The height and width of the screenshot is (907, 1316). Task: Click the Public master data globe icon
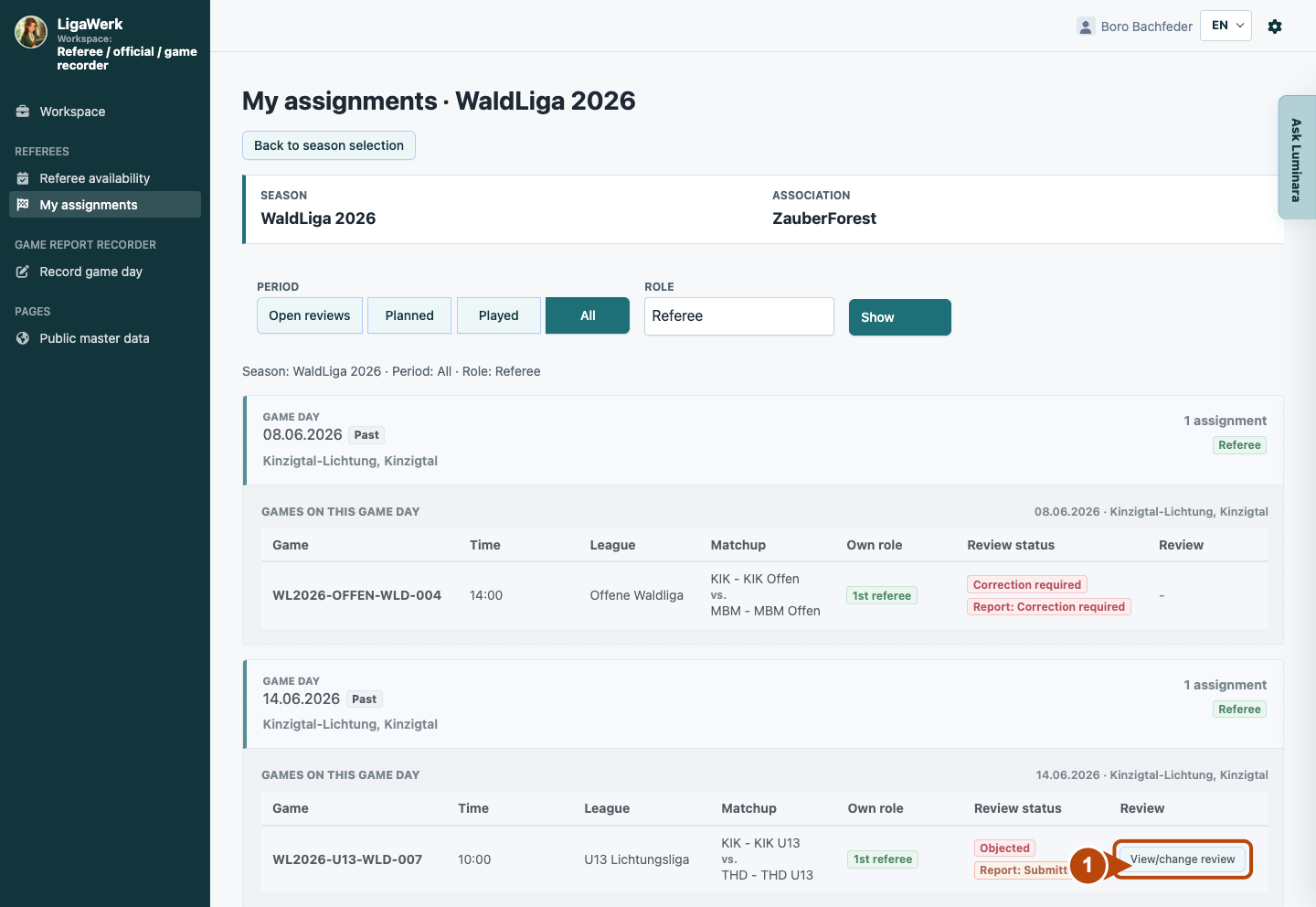[23, 338]
